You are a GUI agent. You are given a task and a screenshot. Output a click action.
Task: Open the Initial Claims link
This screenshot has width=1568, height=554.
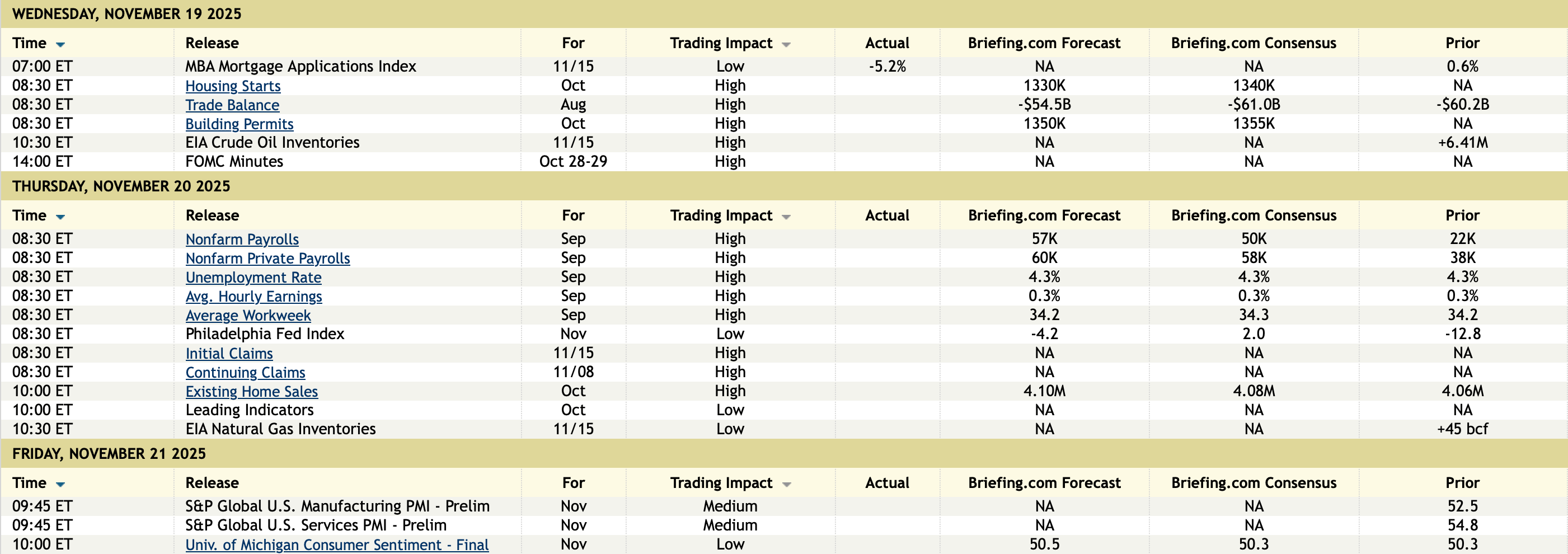pos(229,353)
